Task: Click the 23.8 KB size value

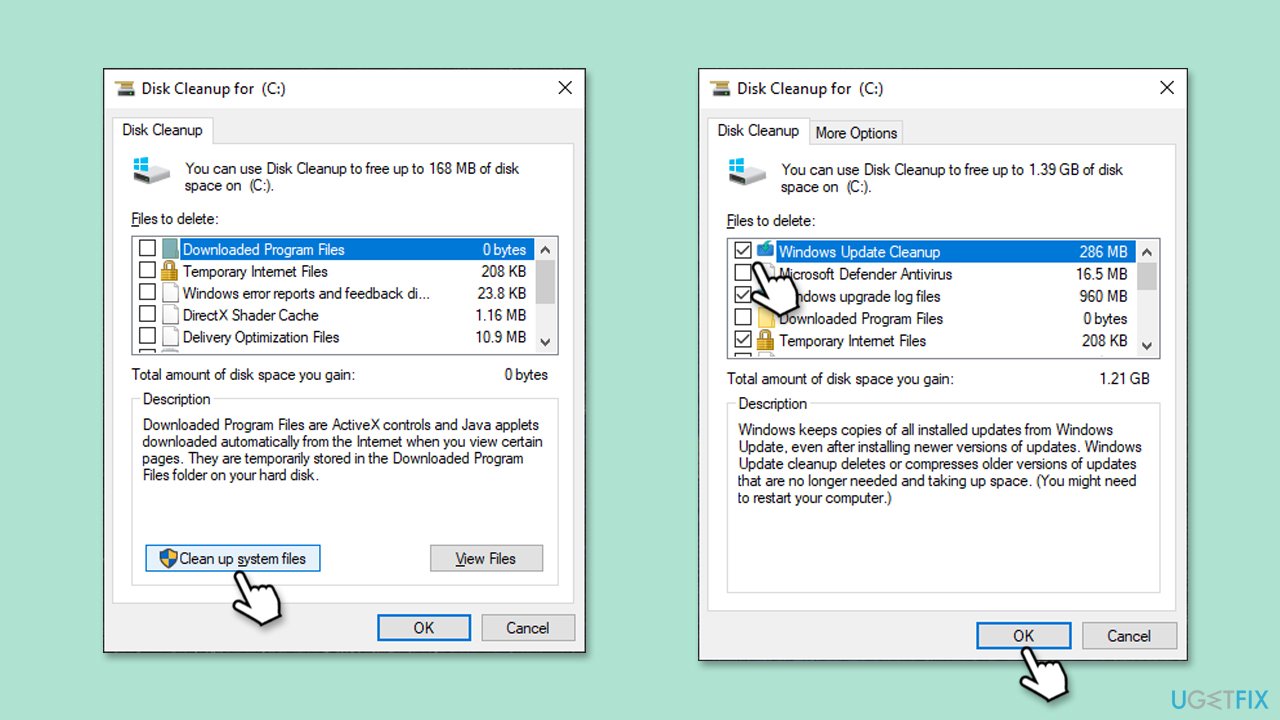Action: coord(501,293)
